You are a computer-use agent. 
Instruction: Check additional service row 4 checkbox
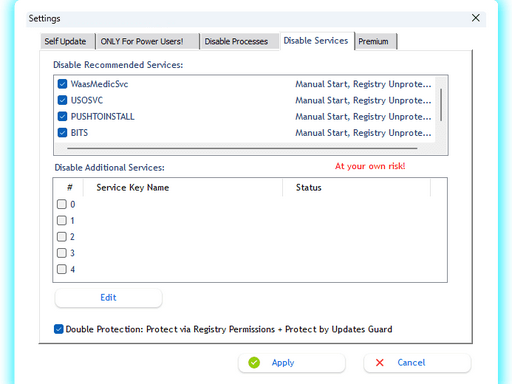click(x=62, y=269)
